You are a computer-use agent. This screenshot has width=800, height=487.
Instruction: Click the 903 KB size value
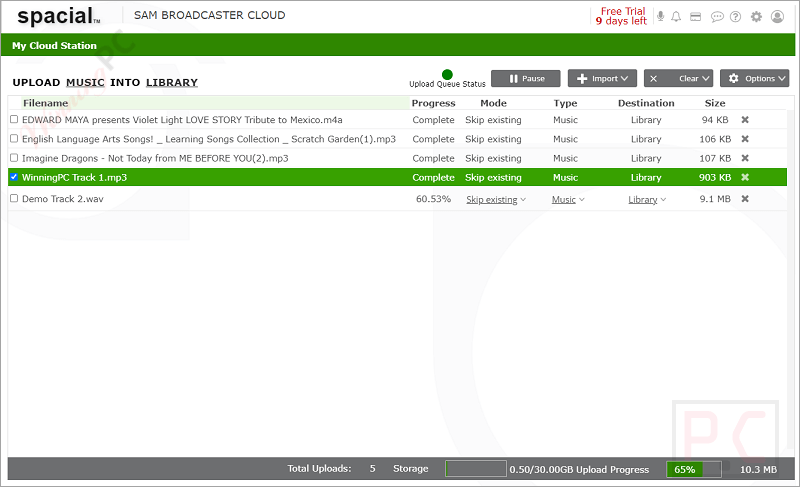[715, 177]
